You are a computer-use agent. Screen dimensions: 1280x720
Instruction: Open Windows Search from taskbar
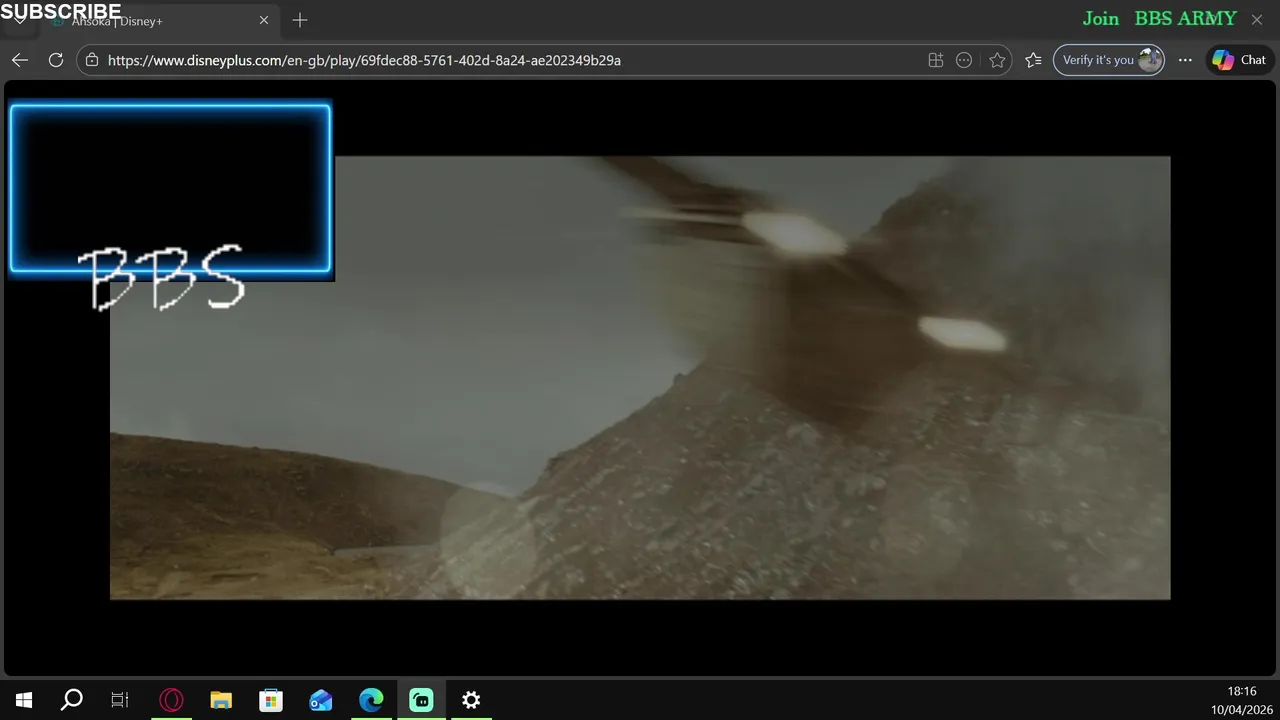pos(72,700)
